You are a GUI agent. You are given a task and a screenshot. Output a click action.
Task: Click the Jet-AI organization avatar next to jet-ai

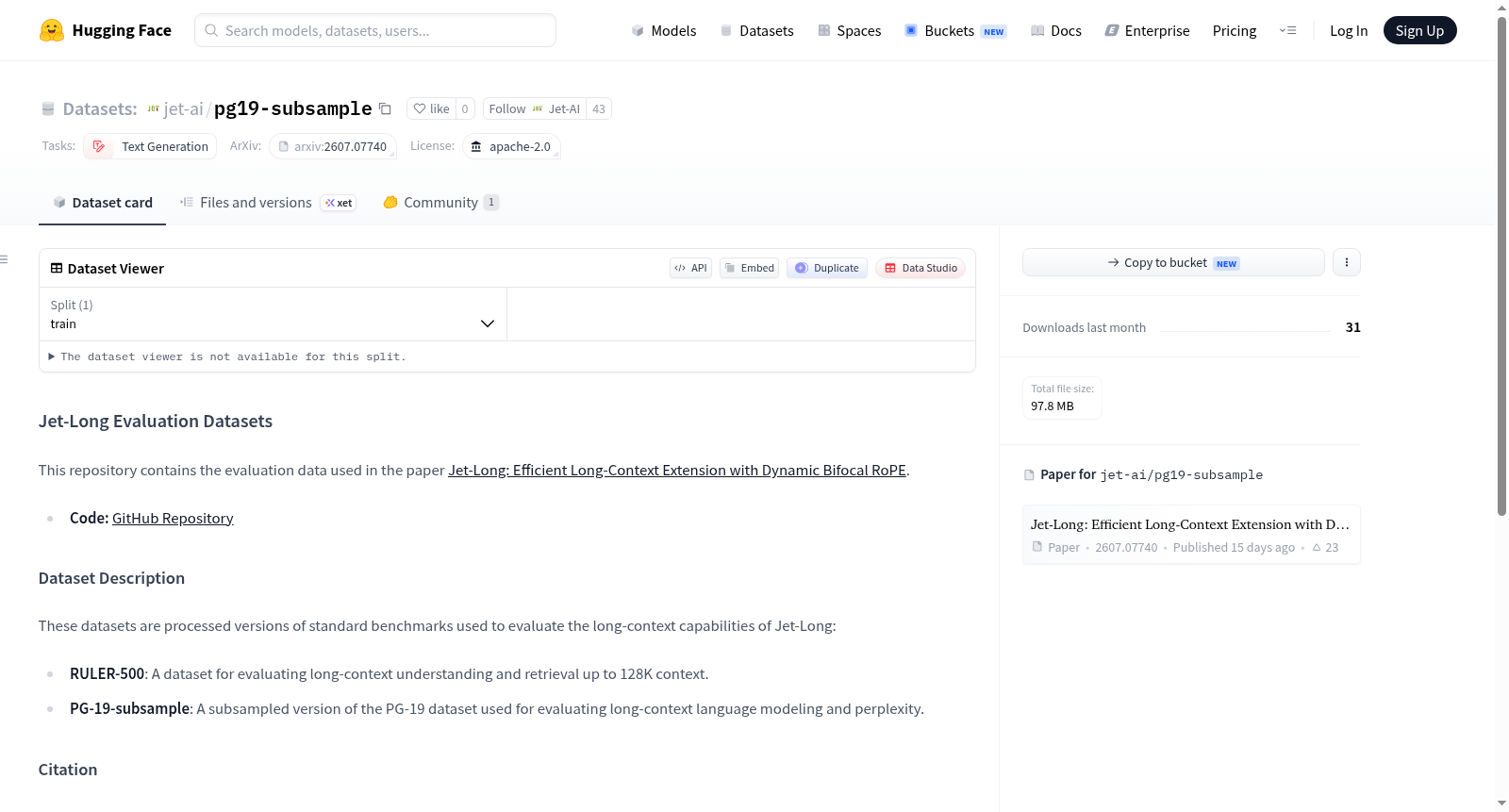153,108
